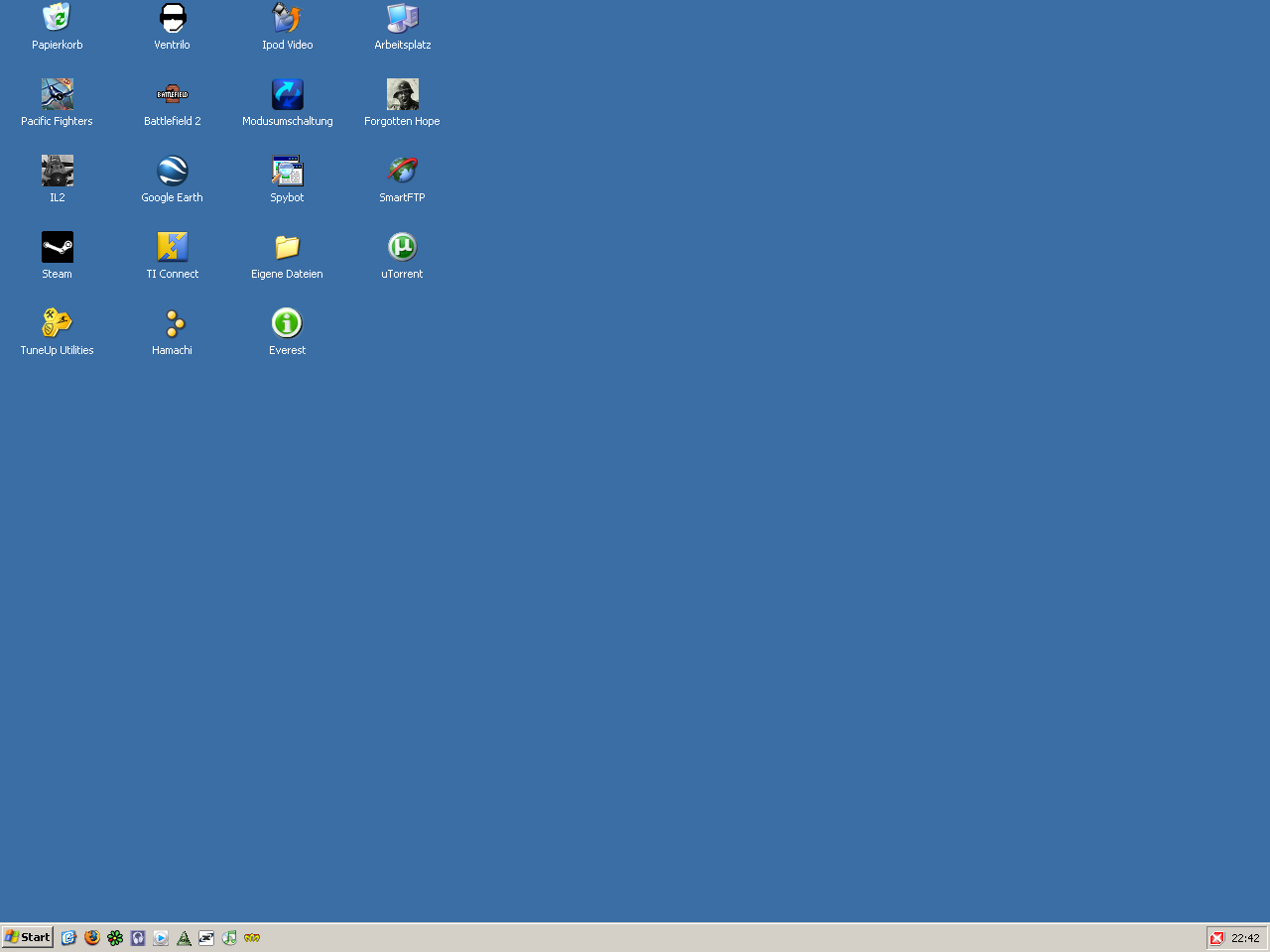The height and width of the screenshot is (952, 1270).
Task: Click the Battlefield 2 desktop icon
Action: 173,94
